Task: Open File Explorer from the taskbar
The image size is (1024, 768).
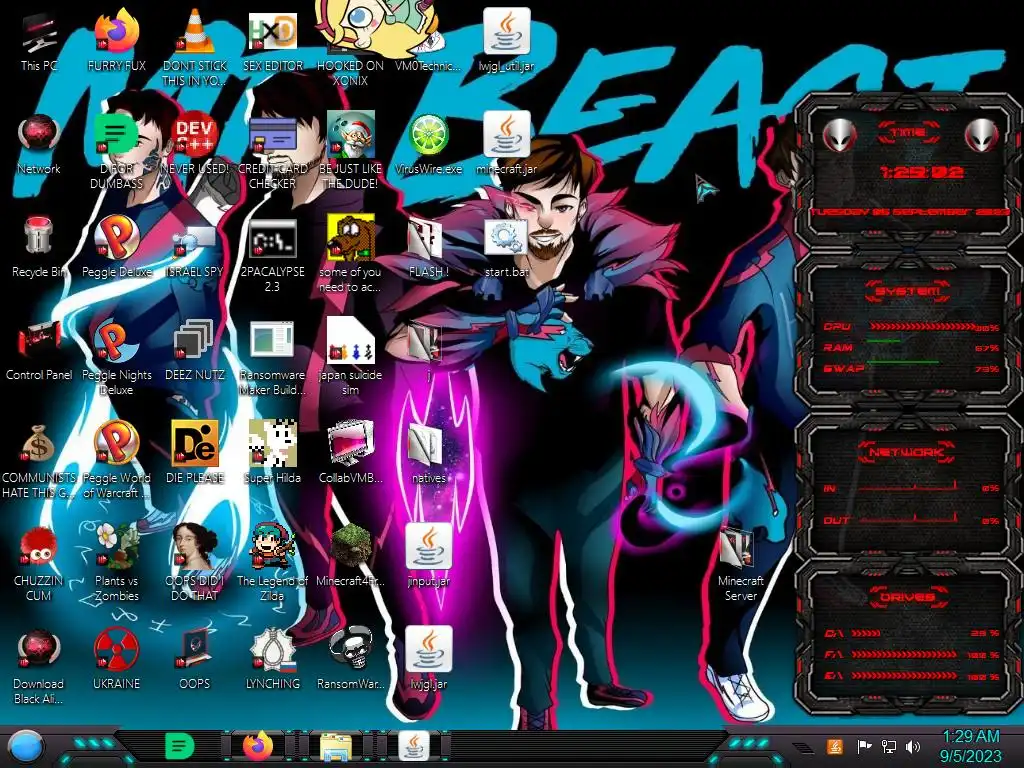Action: tap(336, 746)
